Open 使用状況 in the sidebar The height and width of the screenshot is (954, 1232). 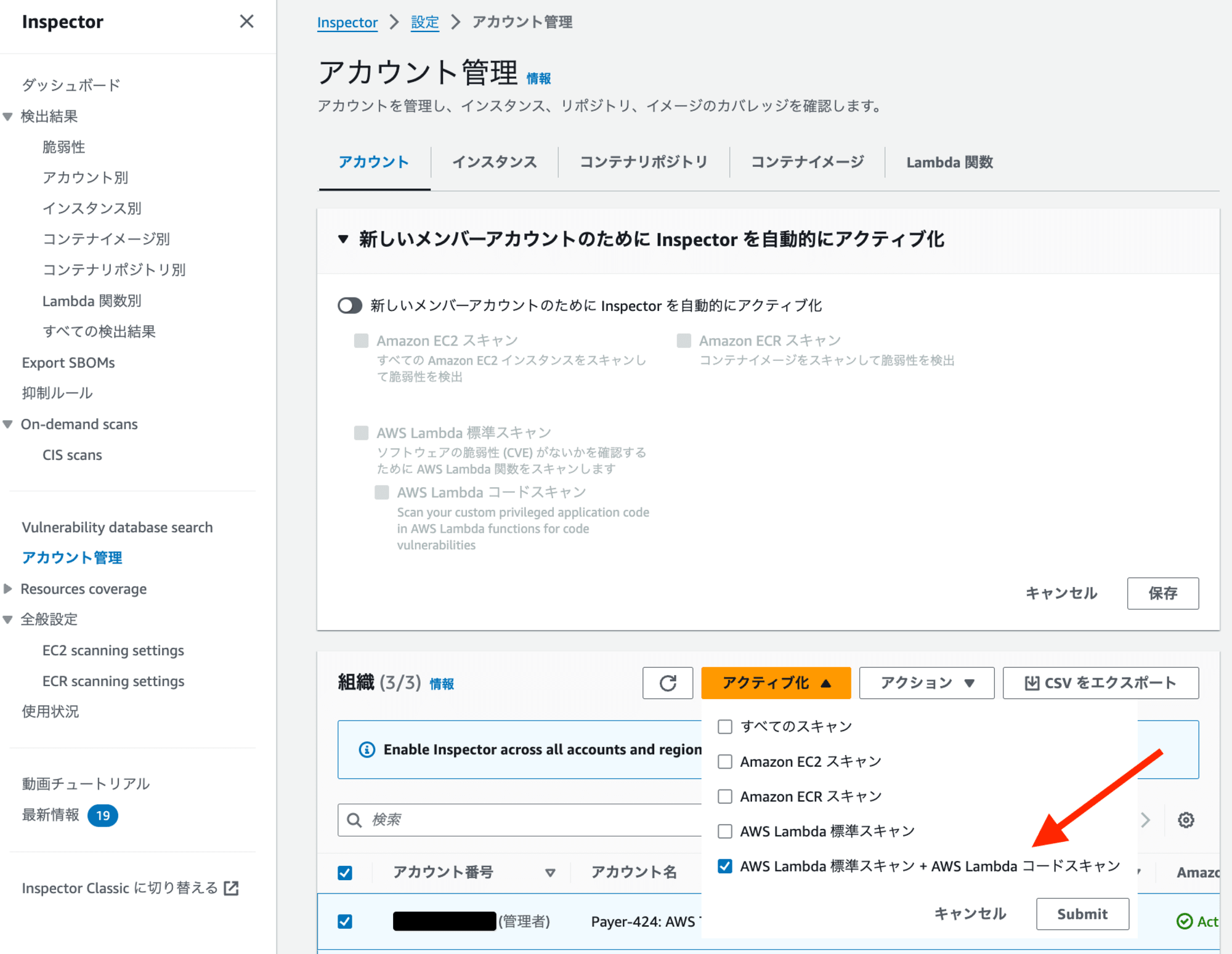click(51, 712)
